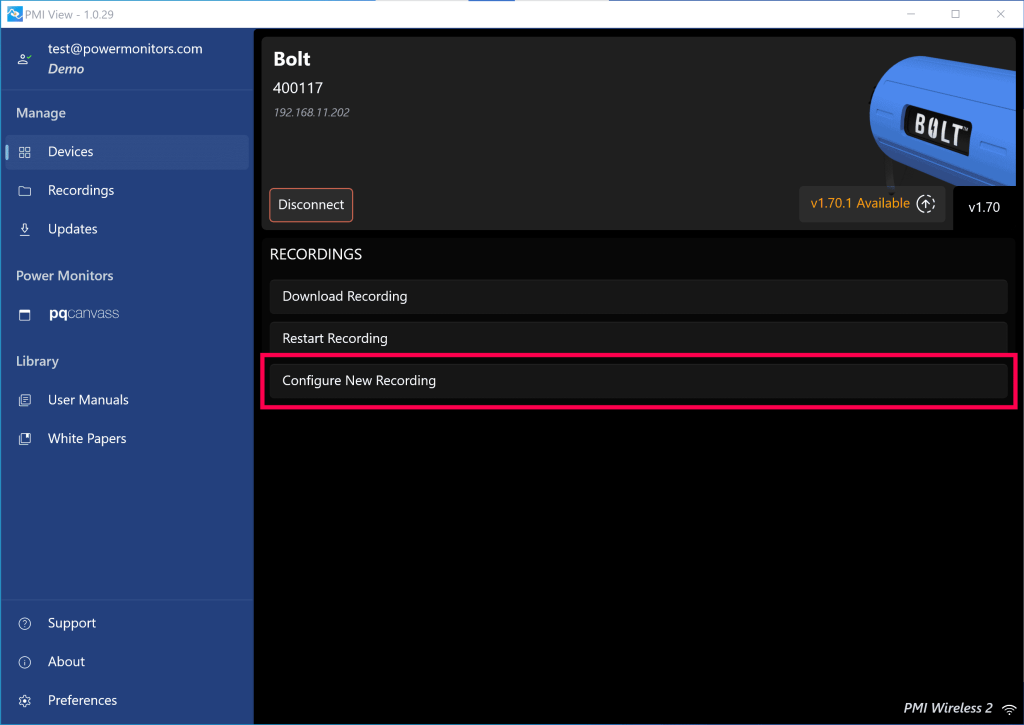The image size is (1024, 725).
Task: Open pqcanvass via its monitor icon
Action: point(23,313)
